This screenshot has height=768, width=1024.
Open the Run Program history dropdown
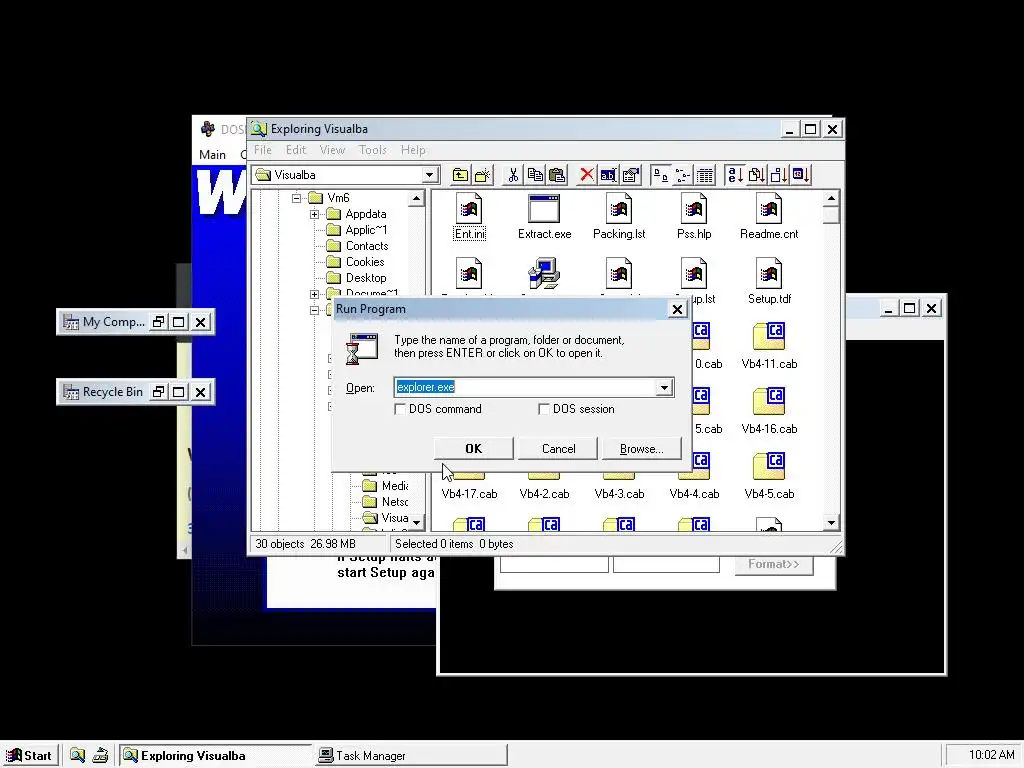664,387
